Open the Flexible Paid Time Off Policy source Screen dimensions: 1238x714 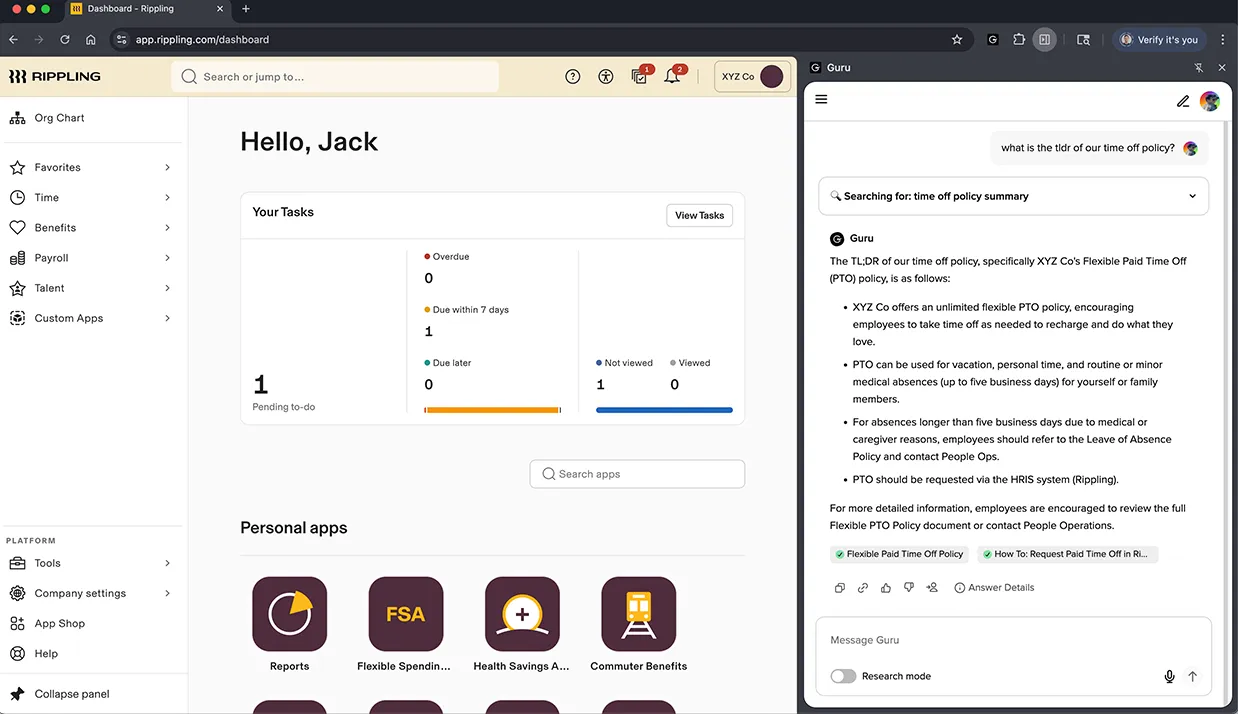(899, 554)
